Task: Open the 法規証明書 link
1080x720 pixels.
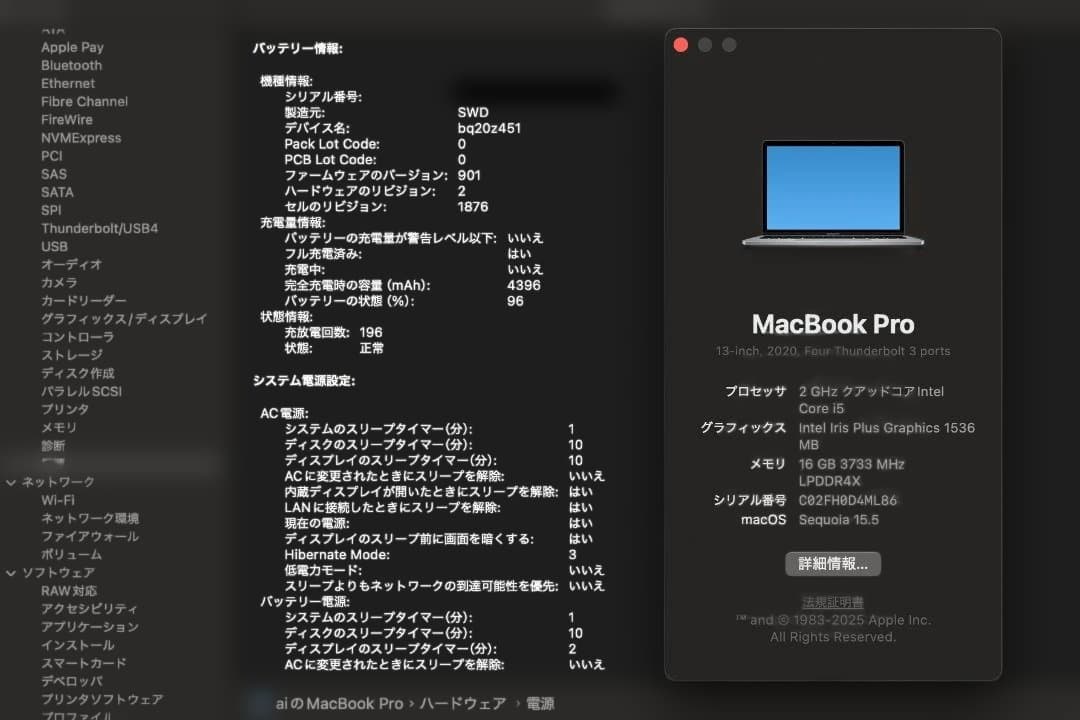Action: coord(833,601)
